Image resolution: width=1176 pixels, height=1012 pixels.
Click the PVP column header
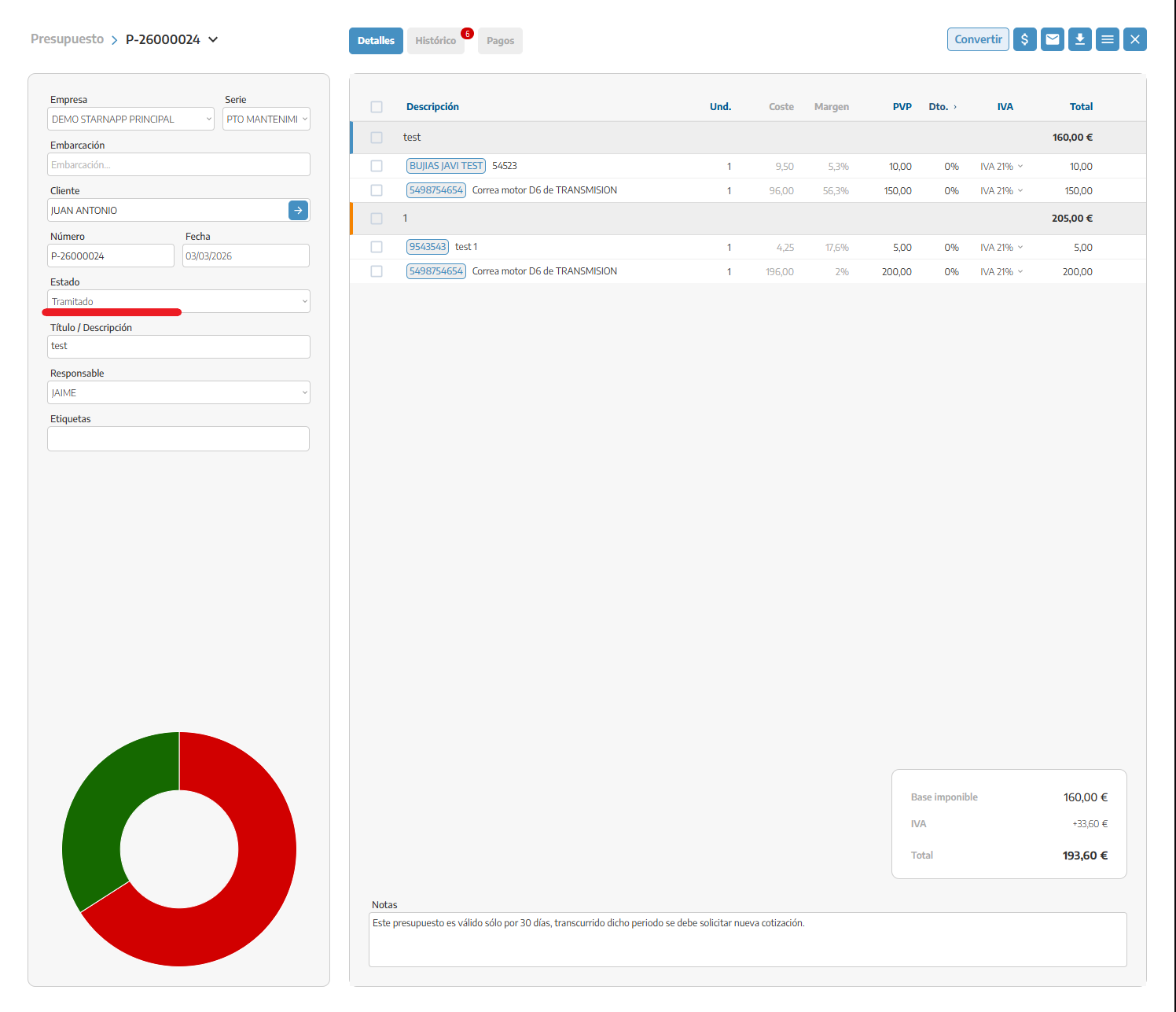(x=902, y=107)
